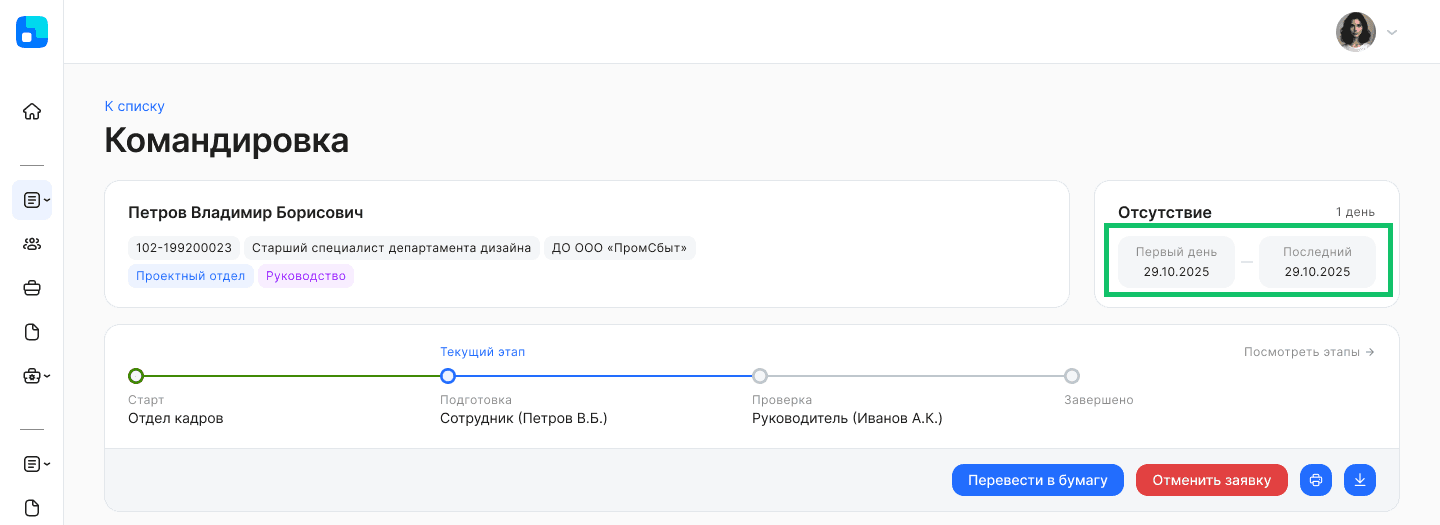Open the home icon in sidebar
The image size is (1440, 525).
click(x=32, y=111)
